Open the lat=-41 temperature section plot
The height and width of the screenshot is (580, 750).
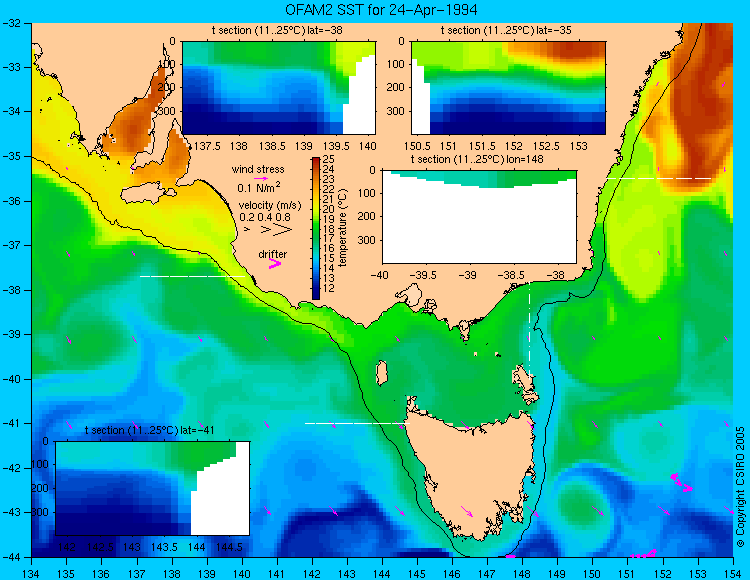(153, 488)
